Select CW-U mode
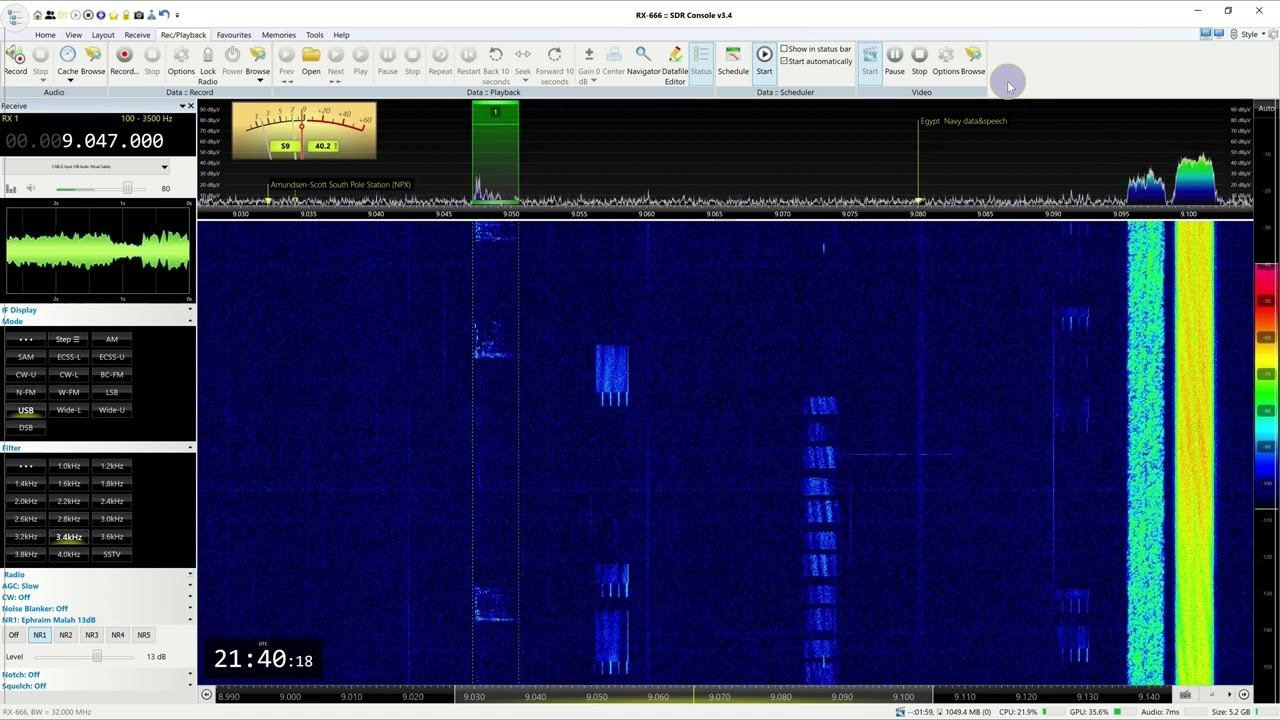Viewport: 1280px width, 720px height. pos(26,374)
